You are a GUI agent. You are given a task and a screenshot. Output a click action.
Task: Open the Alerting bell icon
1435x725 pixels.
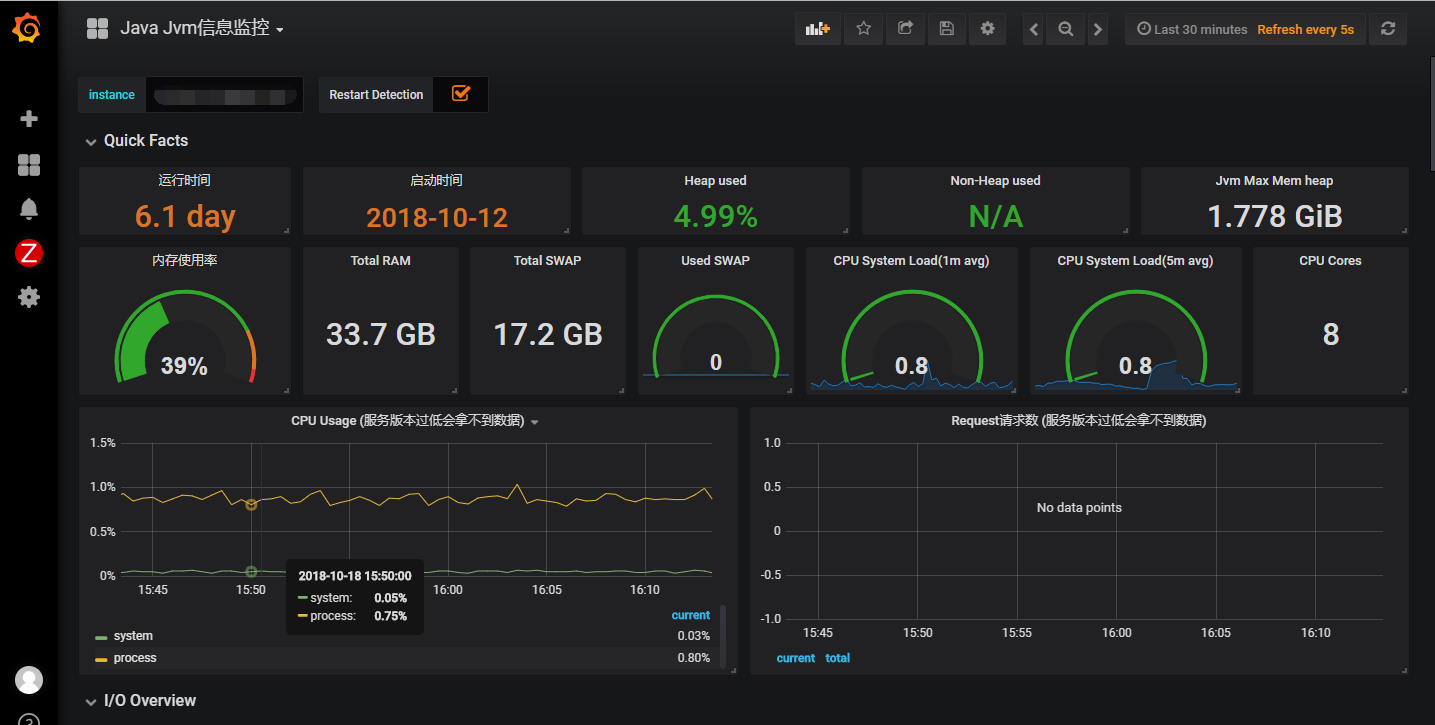pos(29,209)
